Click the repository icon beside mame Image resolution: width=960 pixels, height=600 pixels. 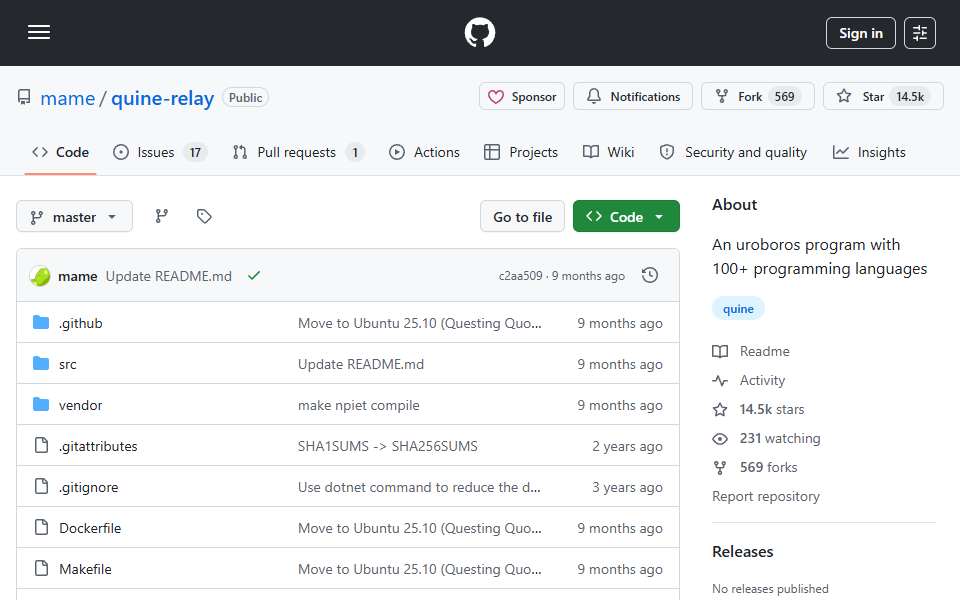(24, 97)
